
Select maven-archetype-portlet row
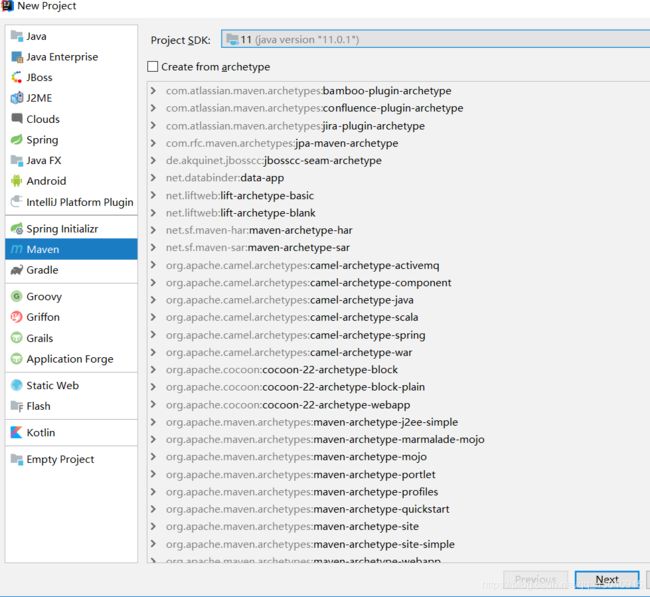(x=399, y=474)
